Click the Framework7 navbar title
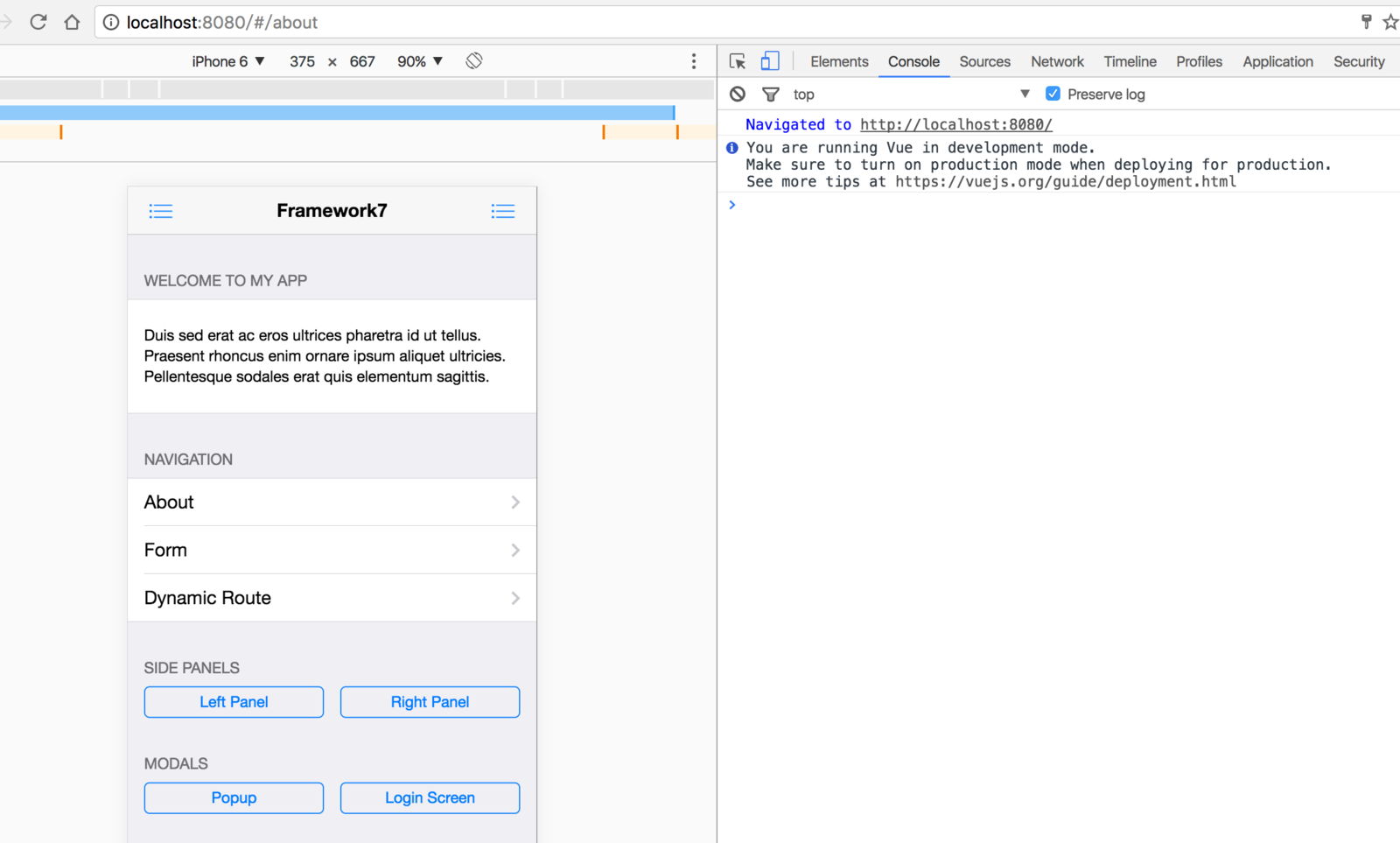This screenshot has width=1400, height=843. 332,210
